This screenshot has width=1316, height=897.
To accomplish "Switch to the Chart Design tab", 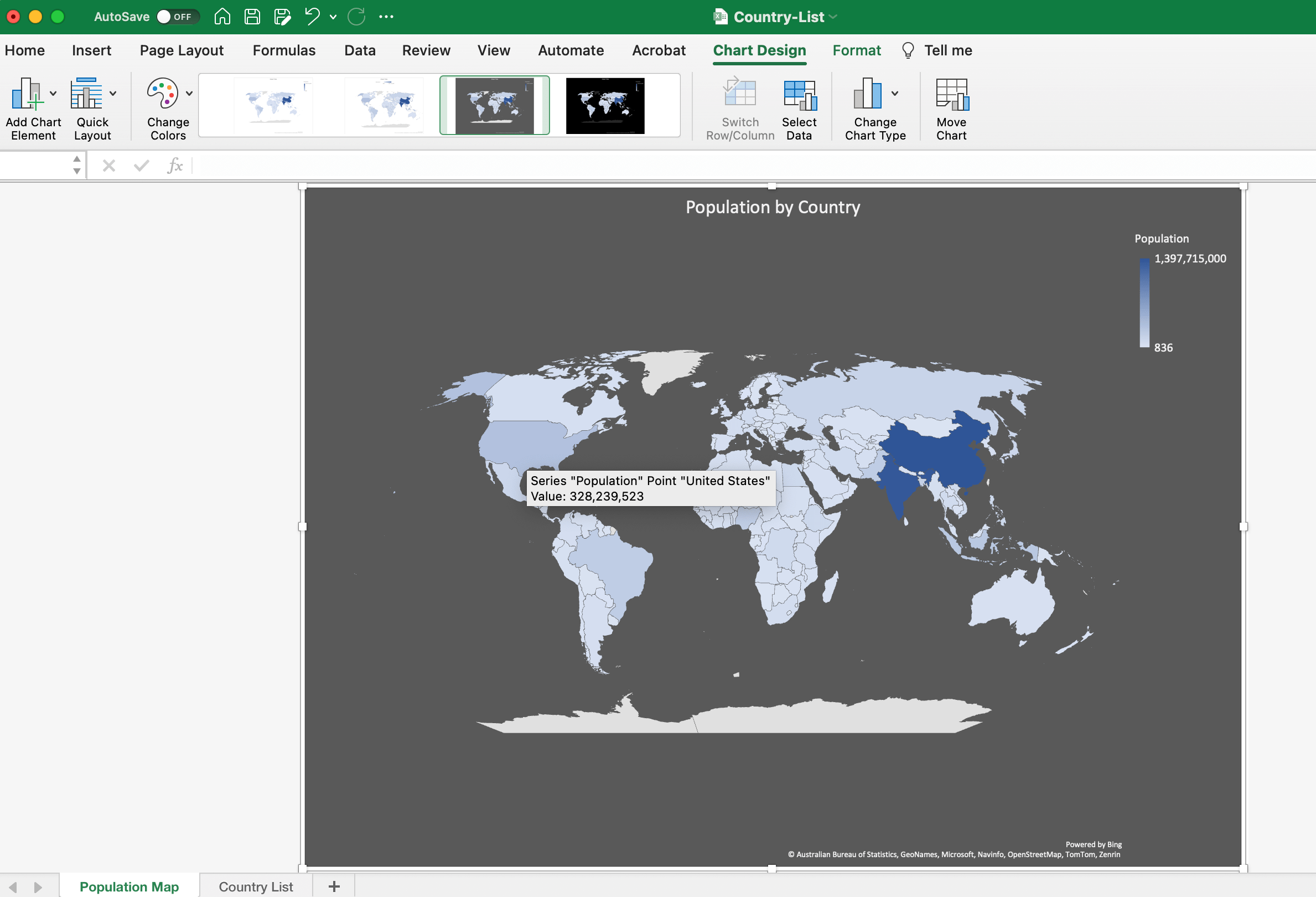I will [x=759, y=50].
